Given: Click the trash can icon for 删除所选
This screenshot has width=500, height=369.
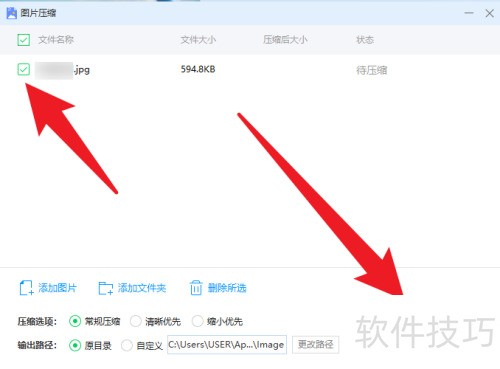Looking at the screenshot, I should (x=196, y=288).
